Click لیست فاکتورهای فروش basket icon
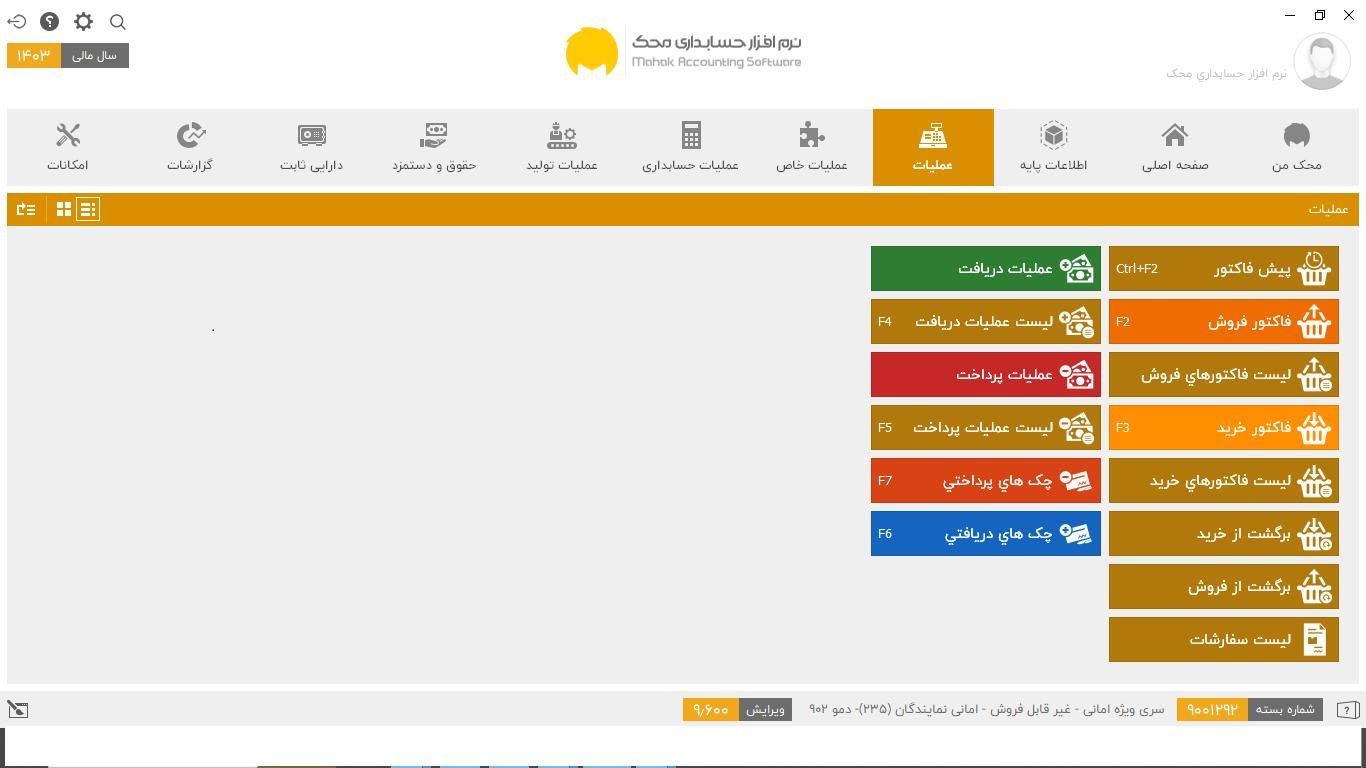 (x=1314, y=374)
